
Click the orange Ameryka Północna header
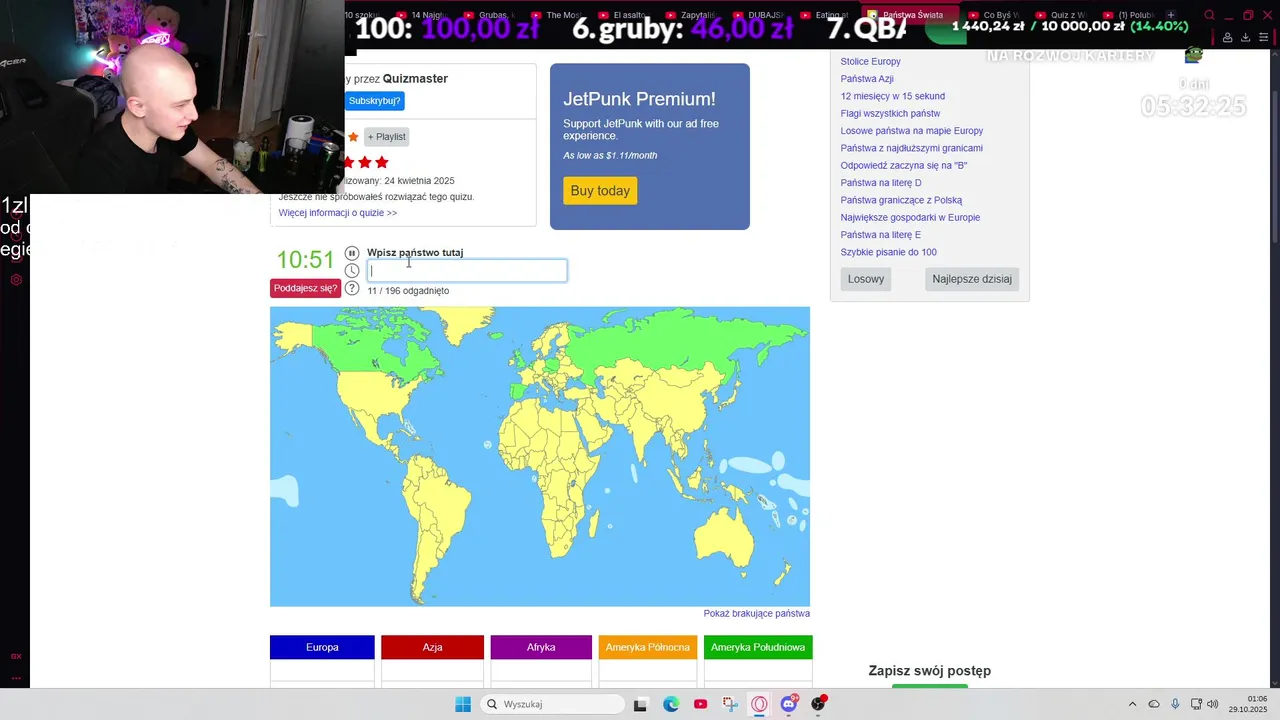pyautogui.click(x=648, y=647)
